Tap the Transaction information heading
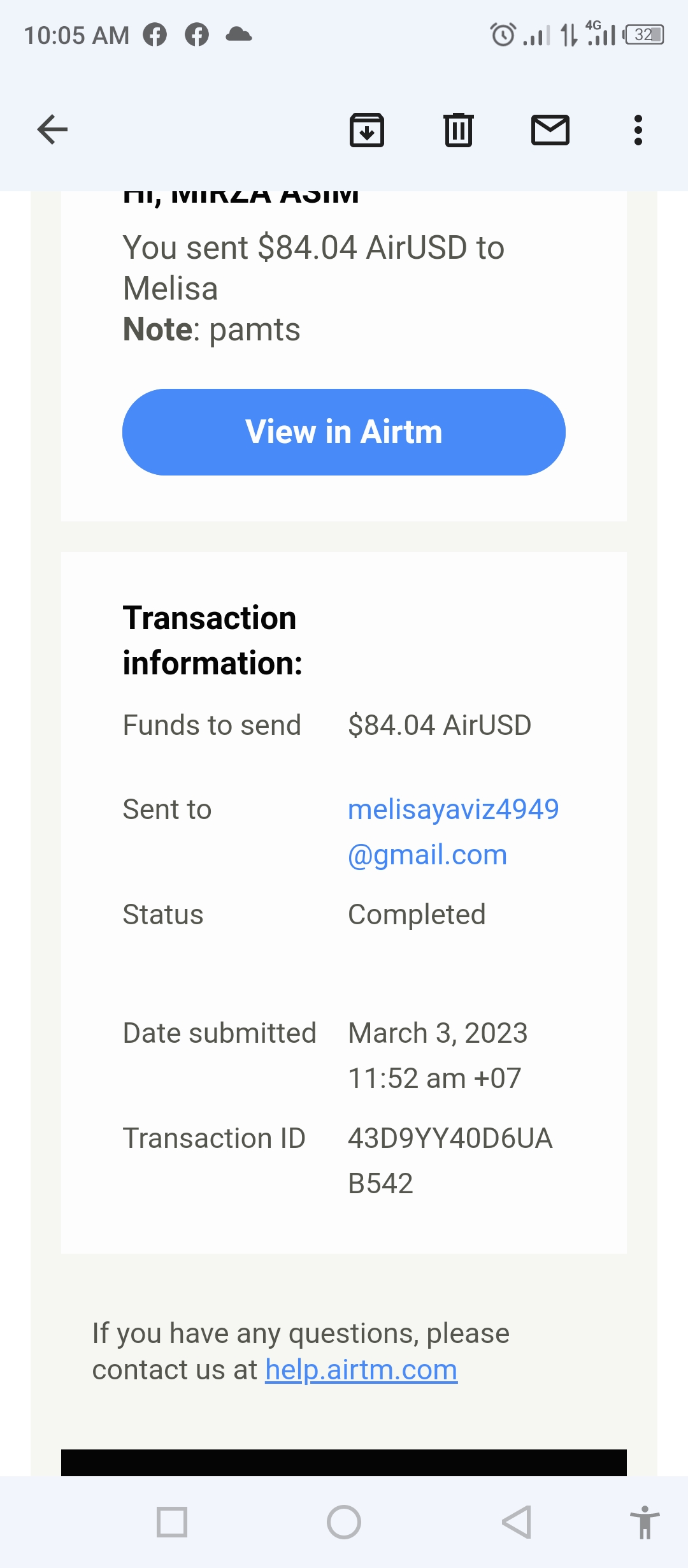The width and height of the screenshot is (688, 1568). tap(212, 640)
